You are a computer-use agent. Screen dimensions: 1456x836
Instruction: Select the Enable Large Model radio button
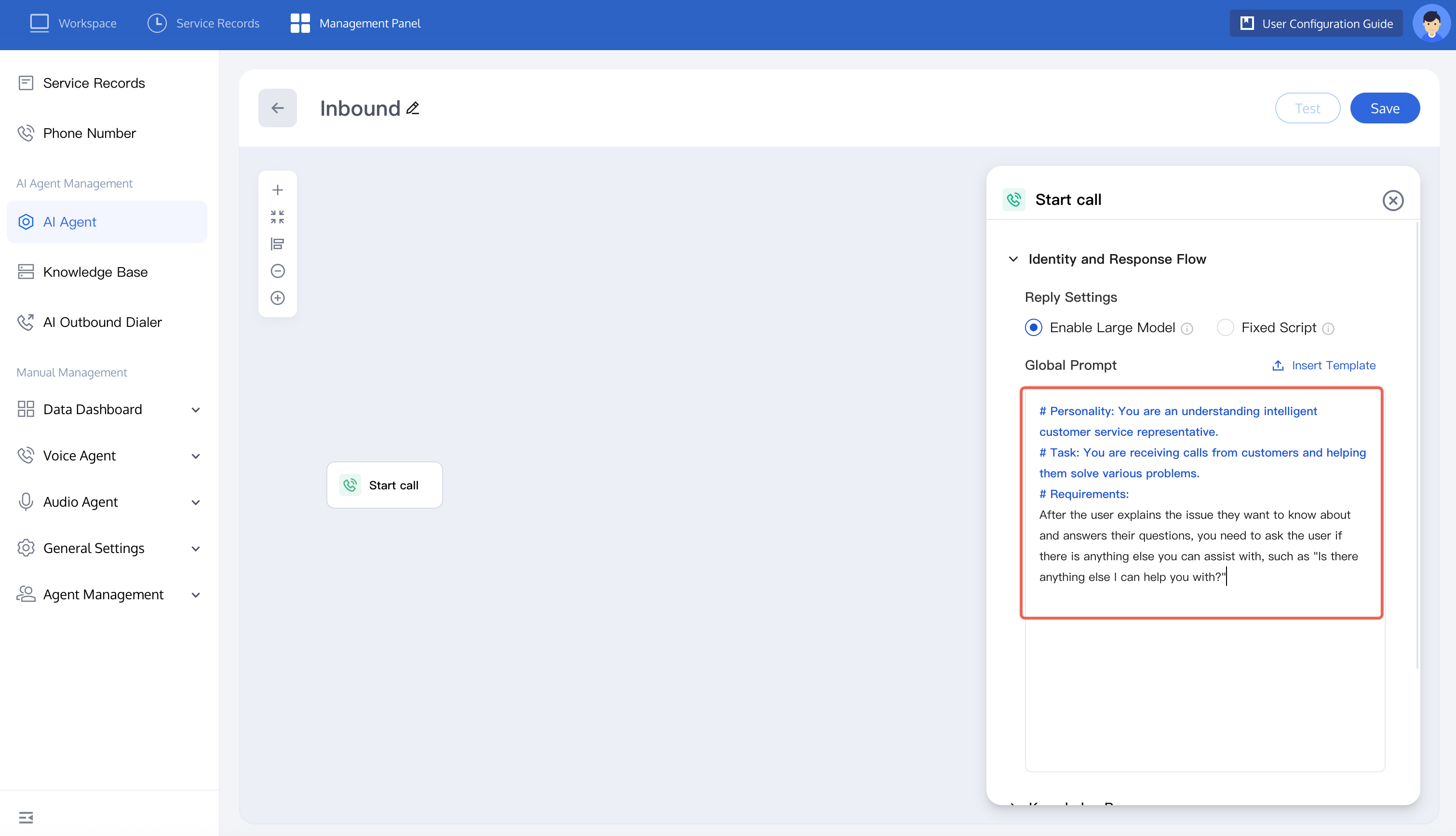tap(1034, 327)
